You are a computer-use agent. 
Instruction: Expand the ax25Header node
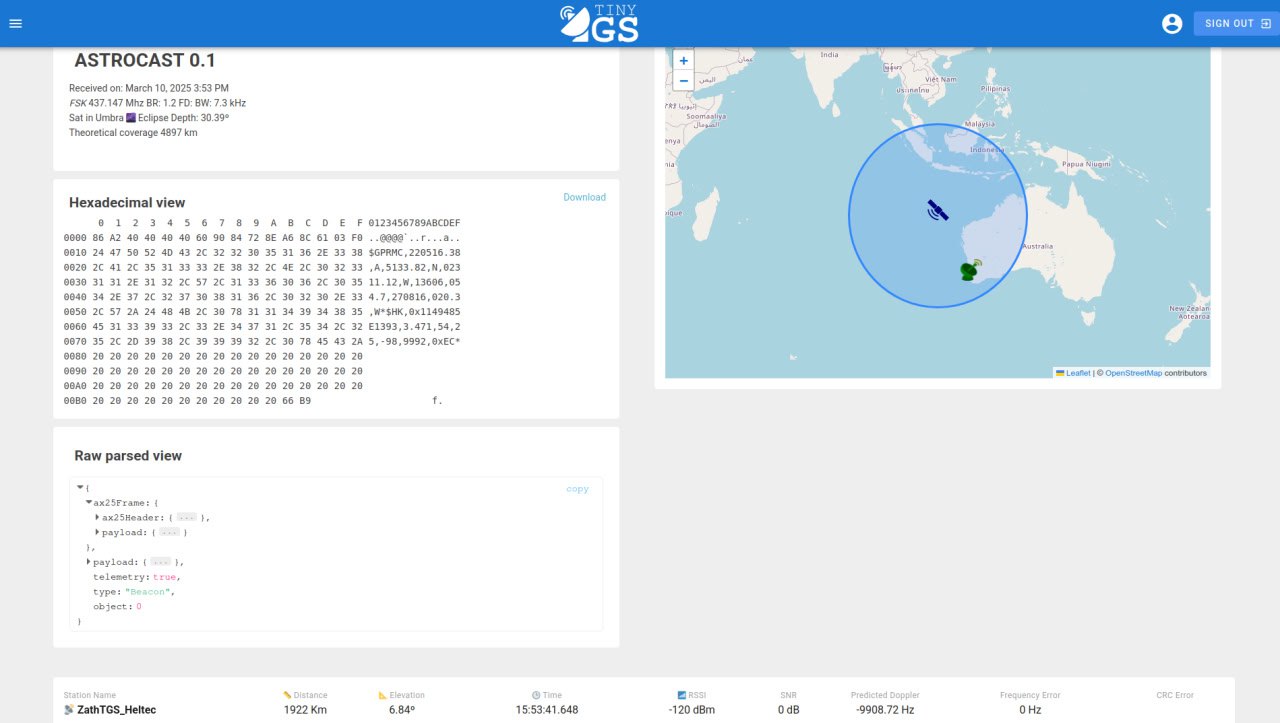(98, 517)
